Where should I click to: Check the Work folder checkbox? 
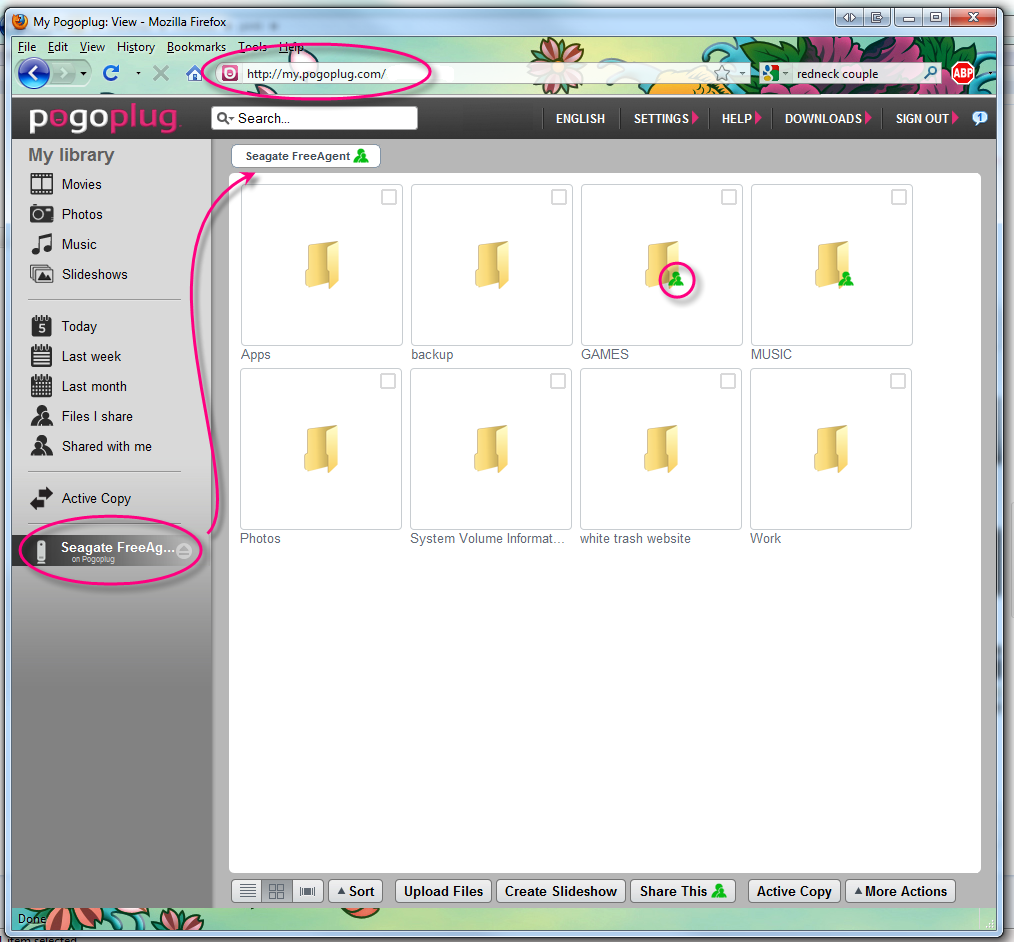coord(898,381)
